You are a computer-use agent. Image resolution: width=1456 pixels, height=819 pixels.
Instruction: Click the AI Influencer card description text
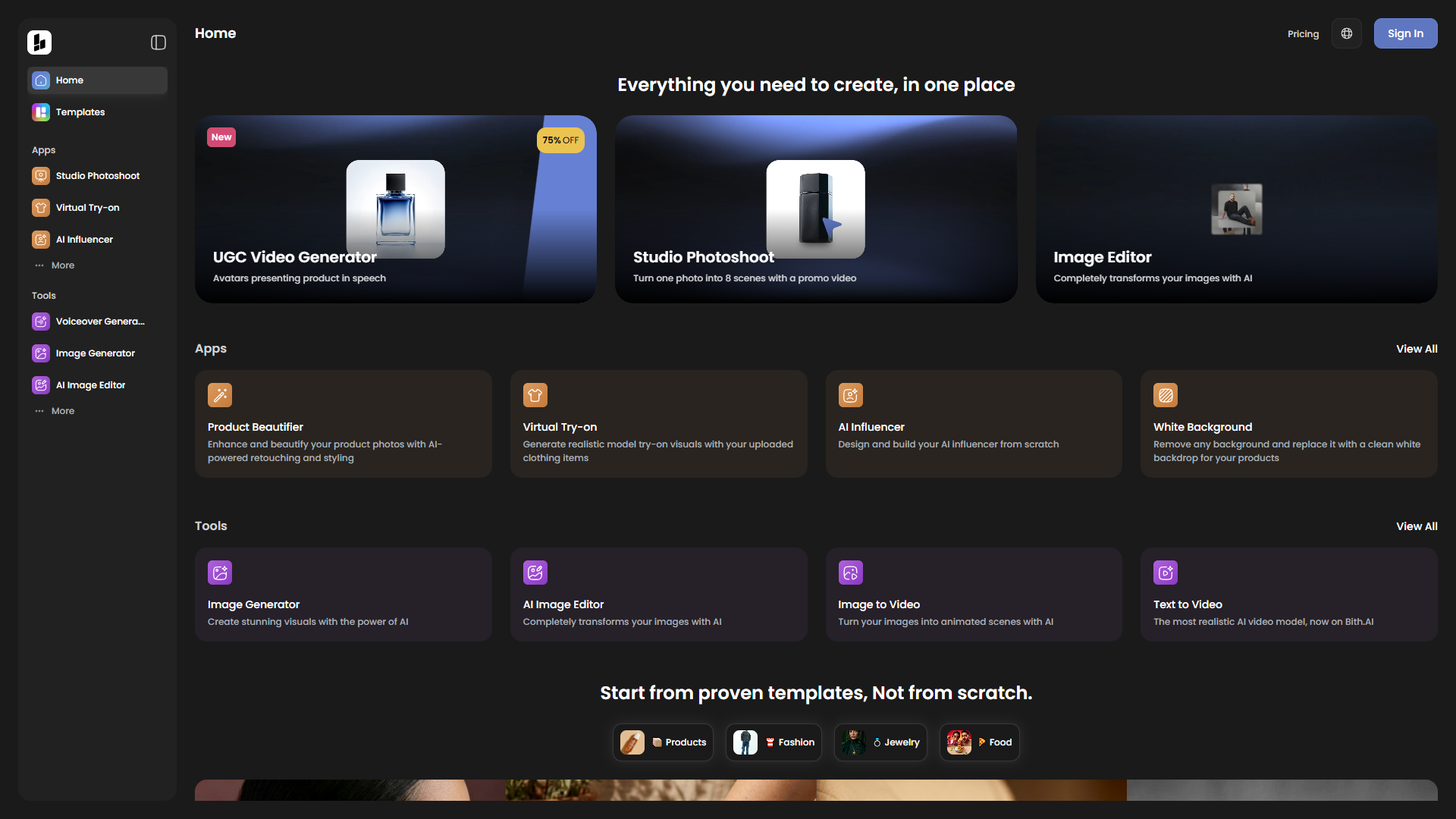(949, 444)
